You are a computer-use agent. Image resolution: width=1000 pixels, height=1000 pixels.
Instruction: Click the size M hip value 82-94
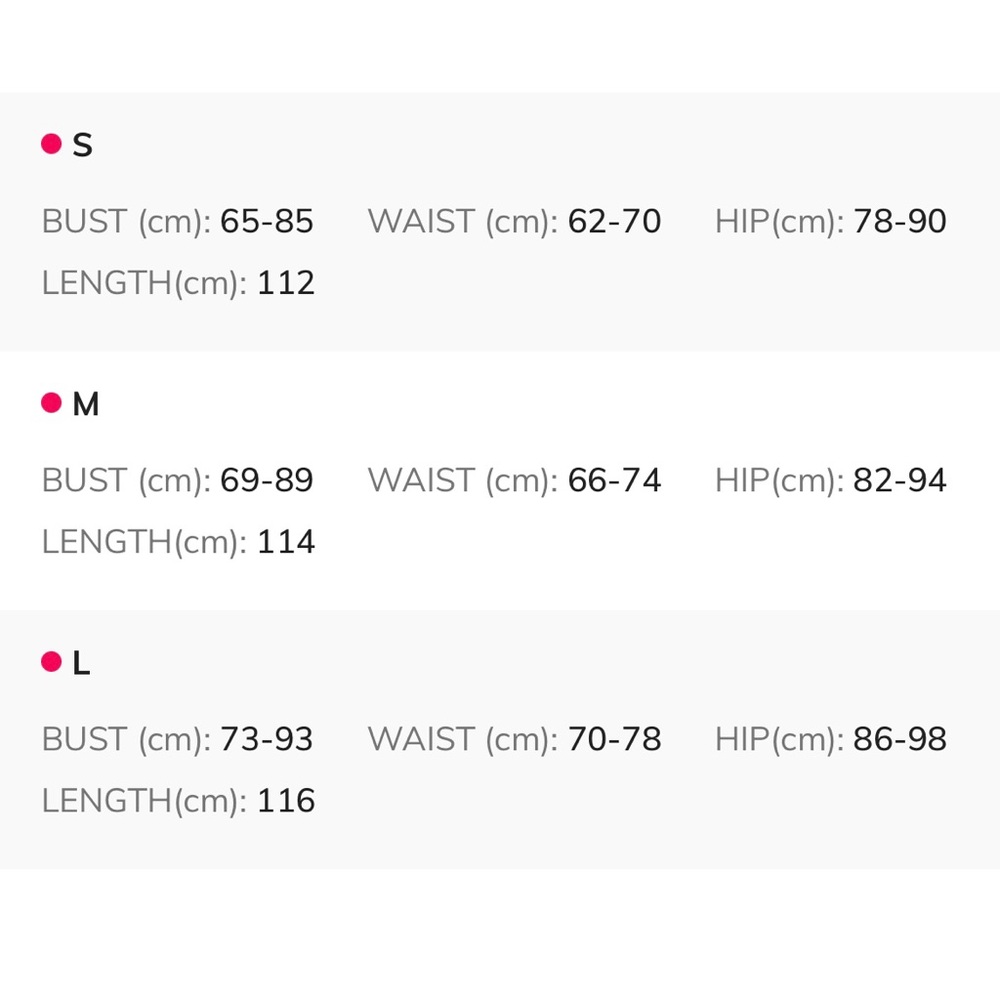pos(899,481)
